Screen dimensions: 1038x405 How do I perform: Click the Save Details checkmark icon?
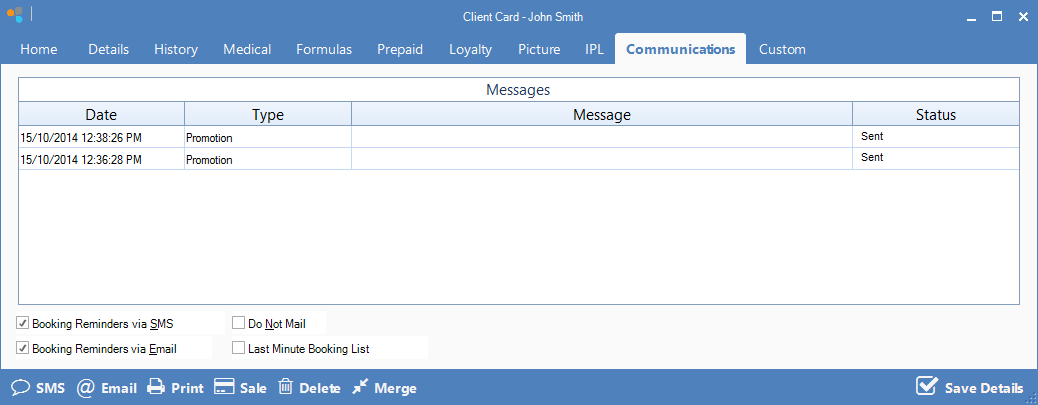(x=927, y=387)
